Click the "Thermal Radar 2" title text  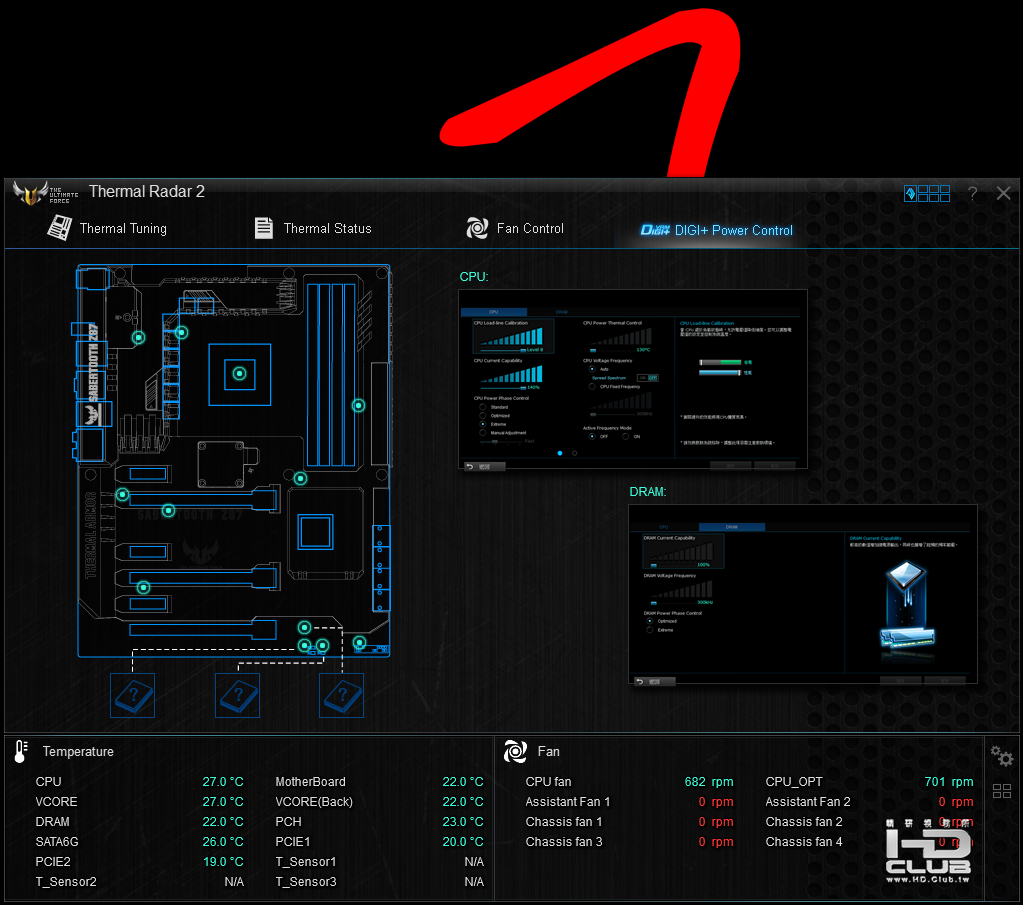(x=147, y=191)
